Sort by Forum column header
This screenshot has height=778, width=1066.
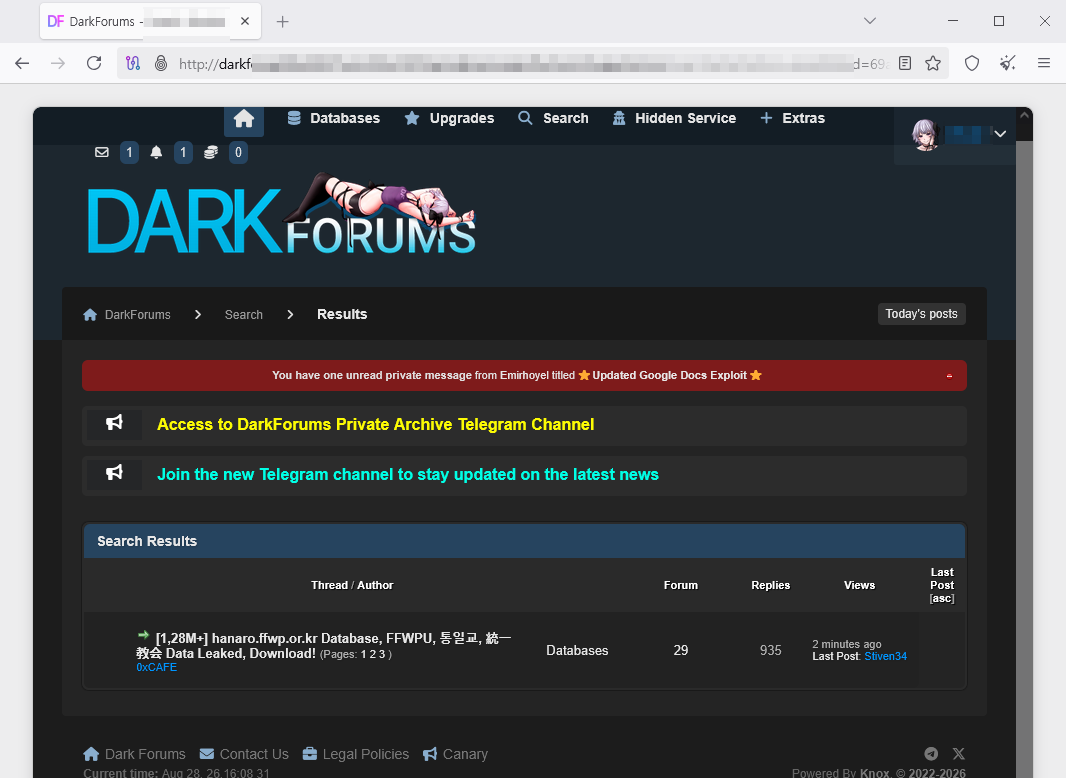681,586
